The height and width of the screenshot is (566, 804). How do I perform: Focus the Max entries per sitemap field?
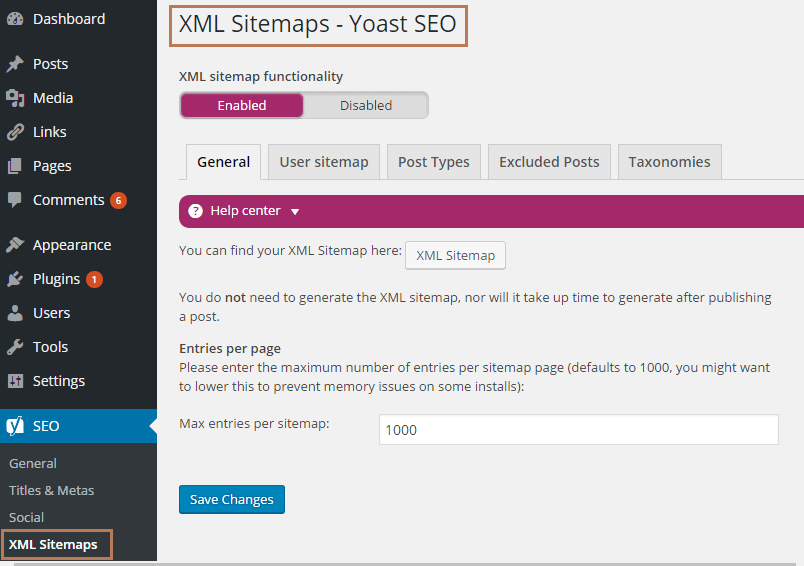click(578, 430)
